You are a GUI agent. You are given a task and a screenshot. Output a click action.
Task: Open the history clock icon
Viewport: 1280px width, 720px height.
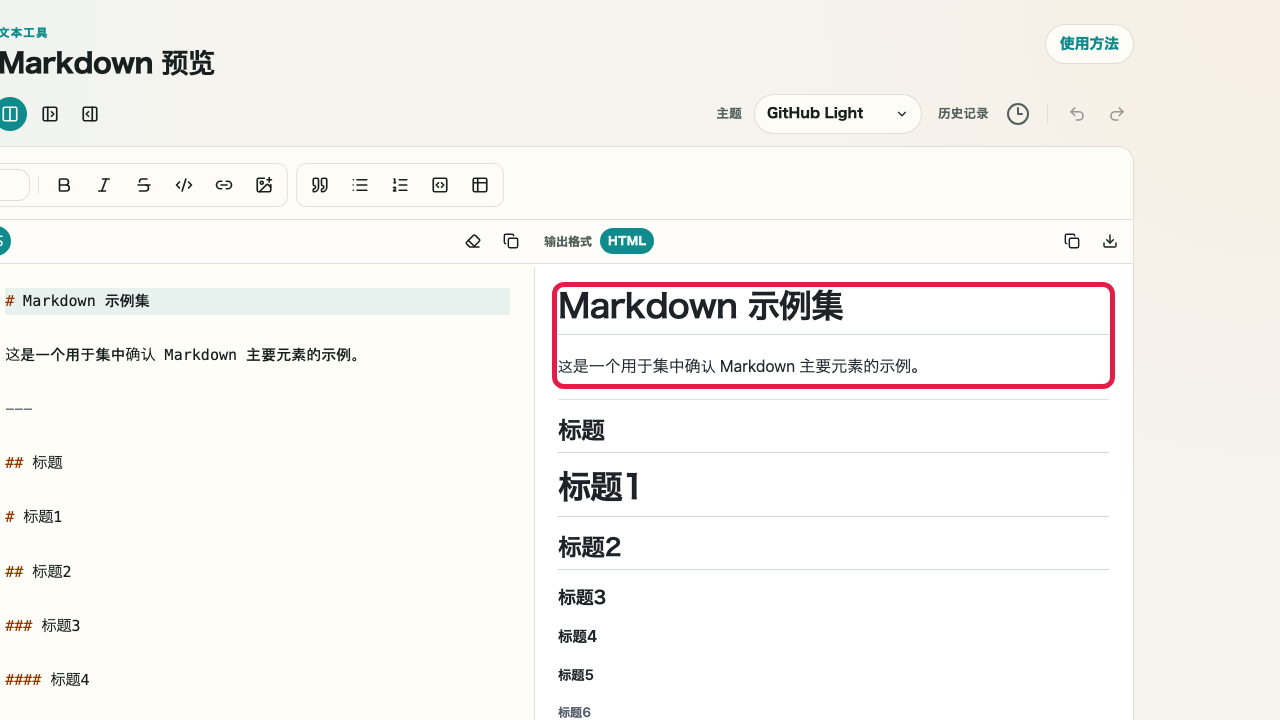[x=1018, y=114]
